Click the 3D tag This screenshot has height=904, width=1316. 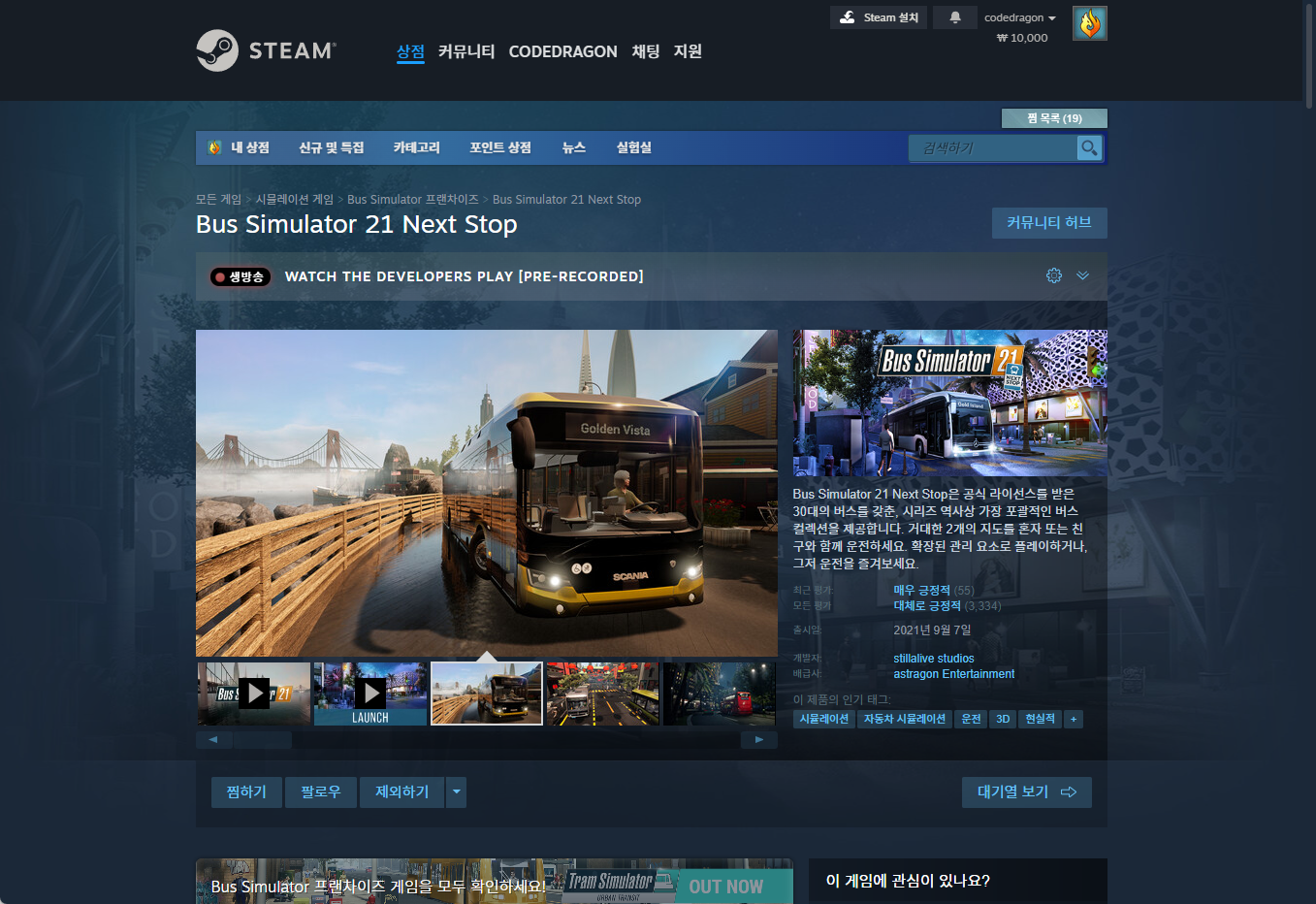[x=1003, y=719]
